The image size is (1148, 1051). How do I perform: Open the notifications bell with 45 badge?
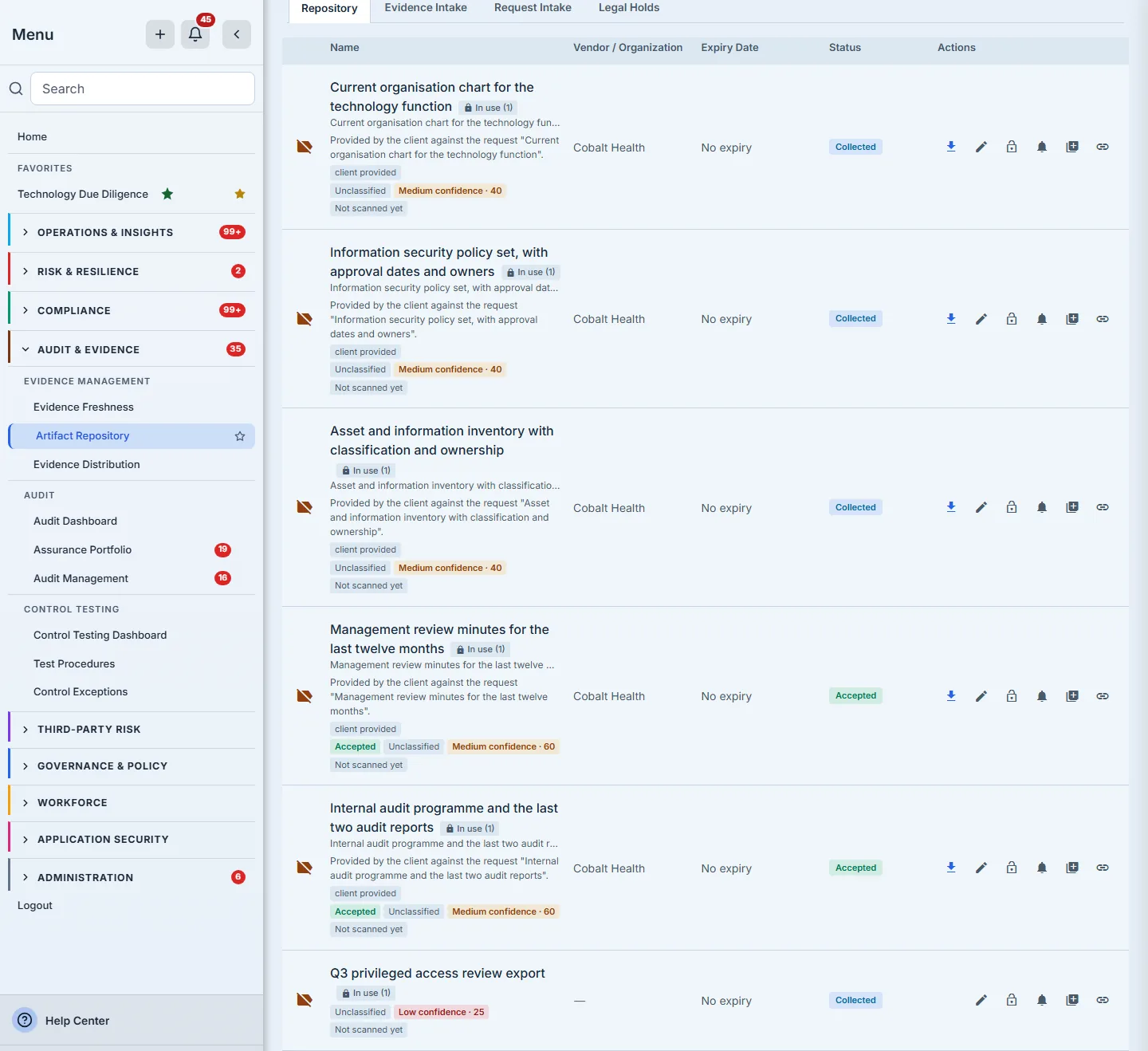[195, 34]
